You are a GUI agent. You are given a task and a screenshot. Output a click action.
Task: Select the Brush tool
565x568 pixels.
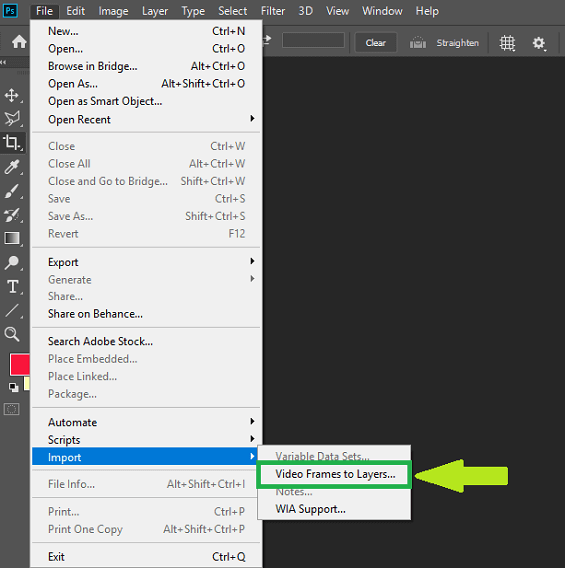(x=12, y=191)
